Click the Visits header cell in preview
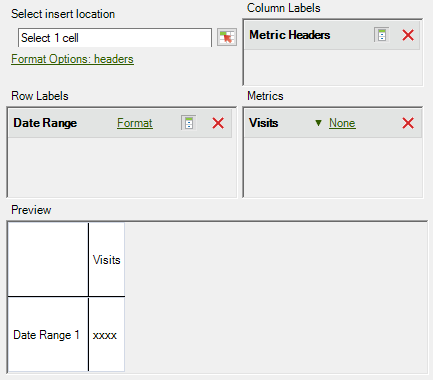This screenshot has height=380, width=433. [x=107, y=259]
